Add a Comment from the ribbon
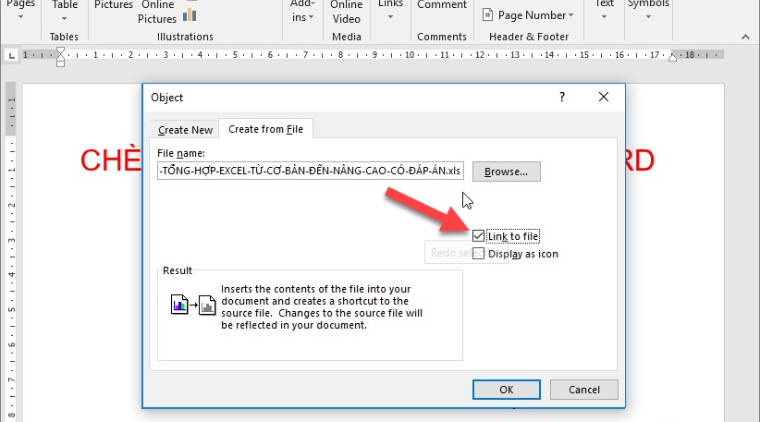Viewport: 760px width, 422px height. click(442, 5)
